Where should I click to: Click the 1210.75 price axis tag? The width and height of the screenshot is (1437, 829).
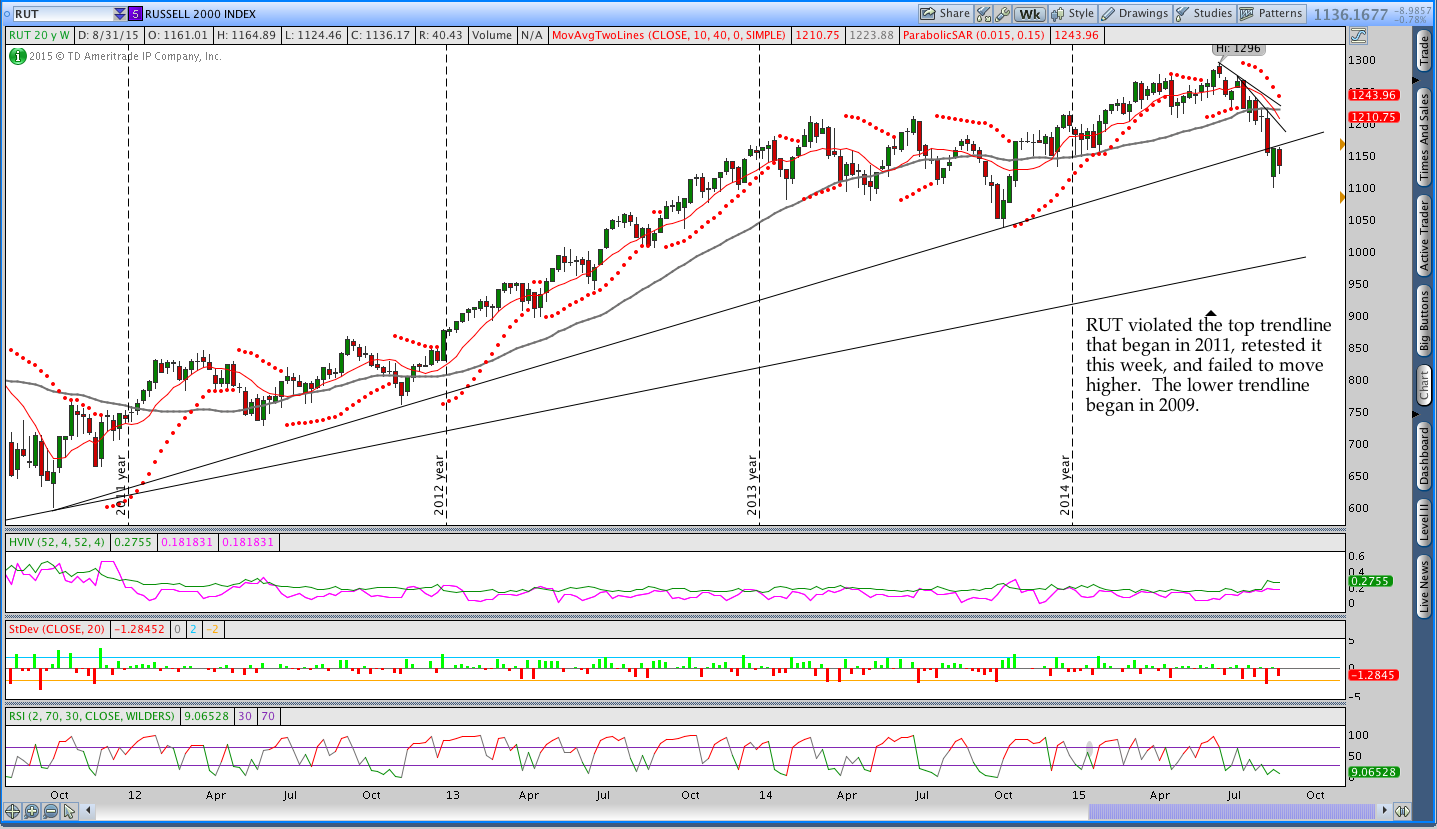[x=1373, y=117]
